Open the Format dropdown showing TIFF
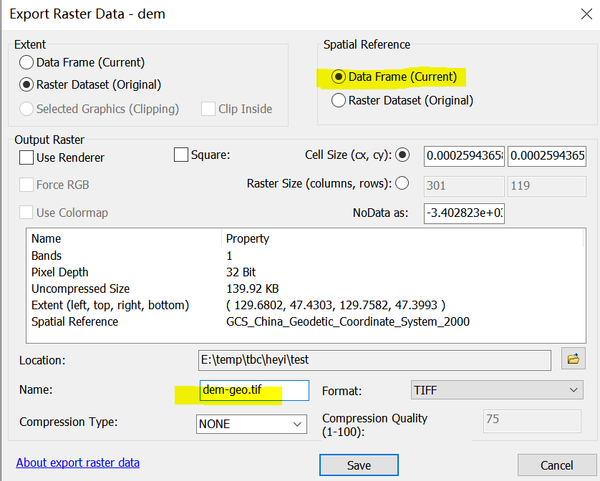Viewport: 600px width, 481px height. [x=494, y=390]
